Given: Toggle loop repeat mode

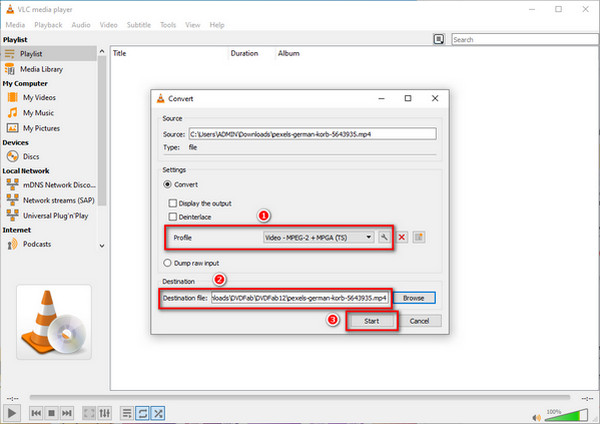Looking at the screenshot, I should [x=142, y=413].
